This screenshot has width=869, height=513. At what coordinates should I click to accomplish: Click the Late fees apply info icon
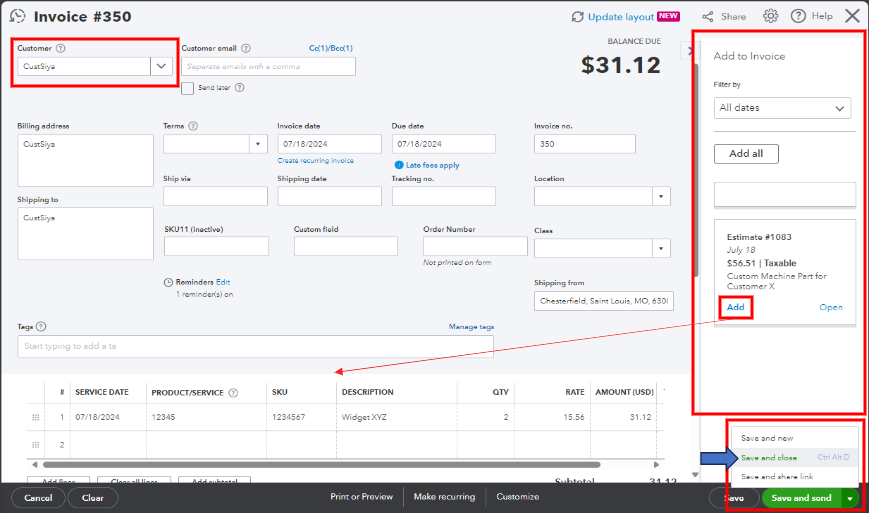click(398, 165)
